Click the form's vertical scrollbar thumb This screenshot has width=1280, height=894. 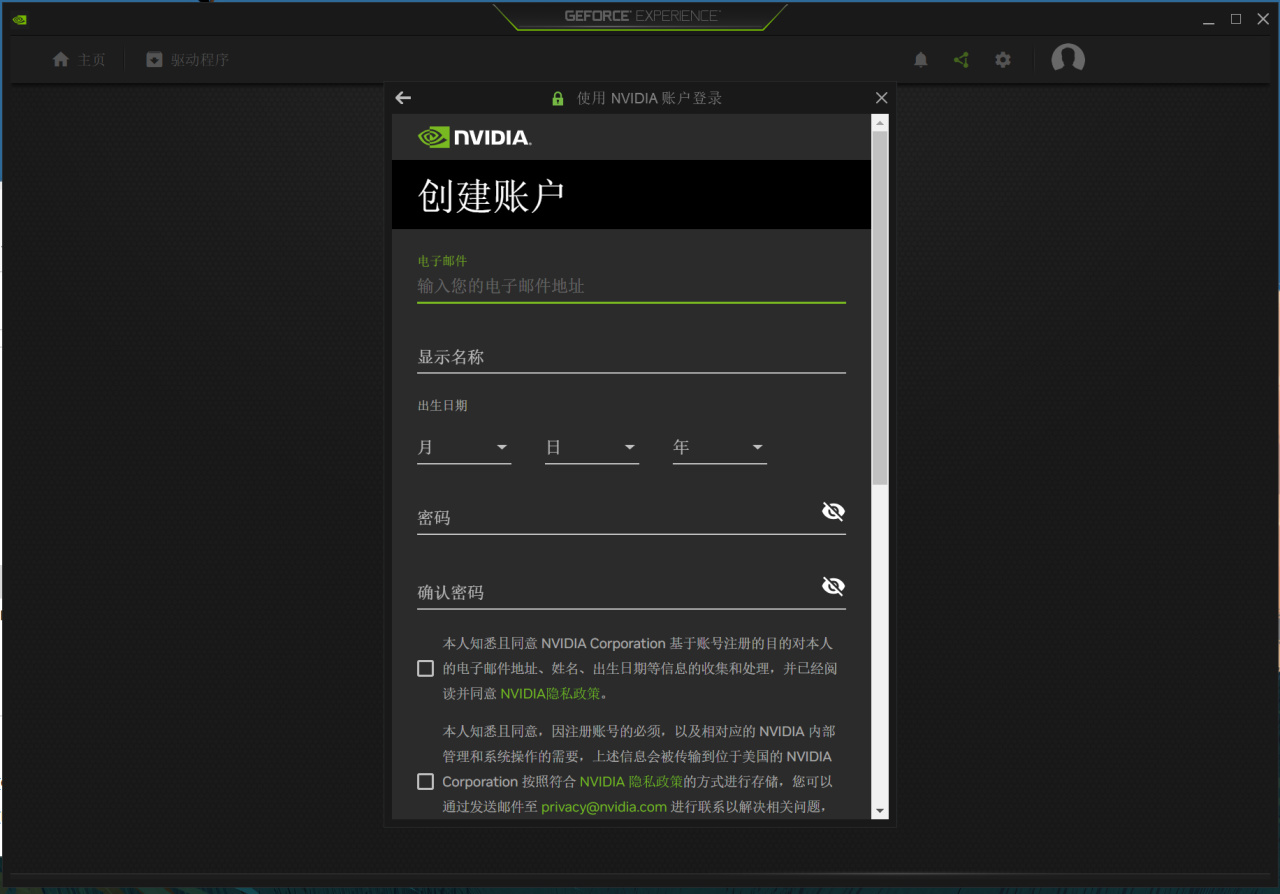[x=880, y=308]
